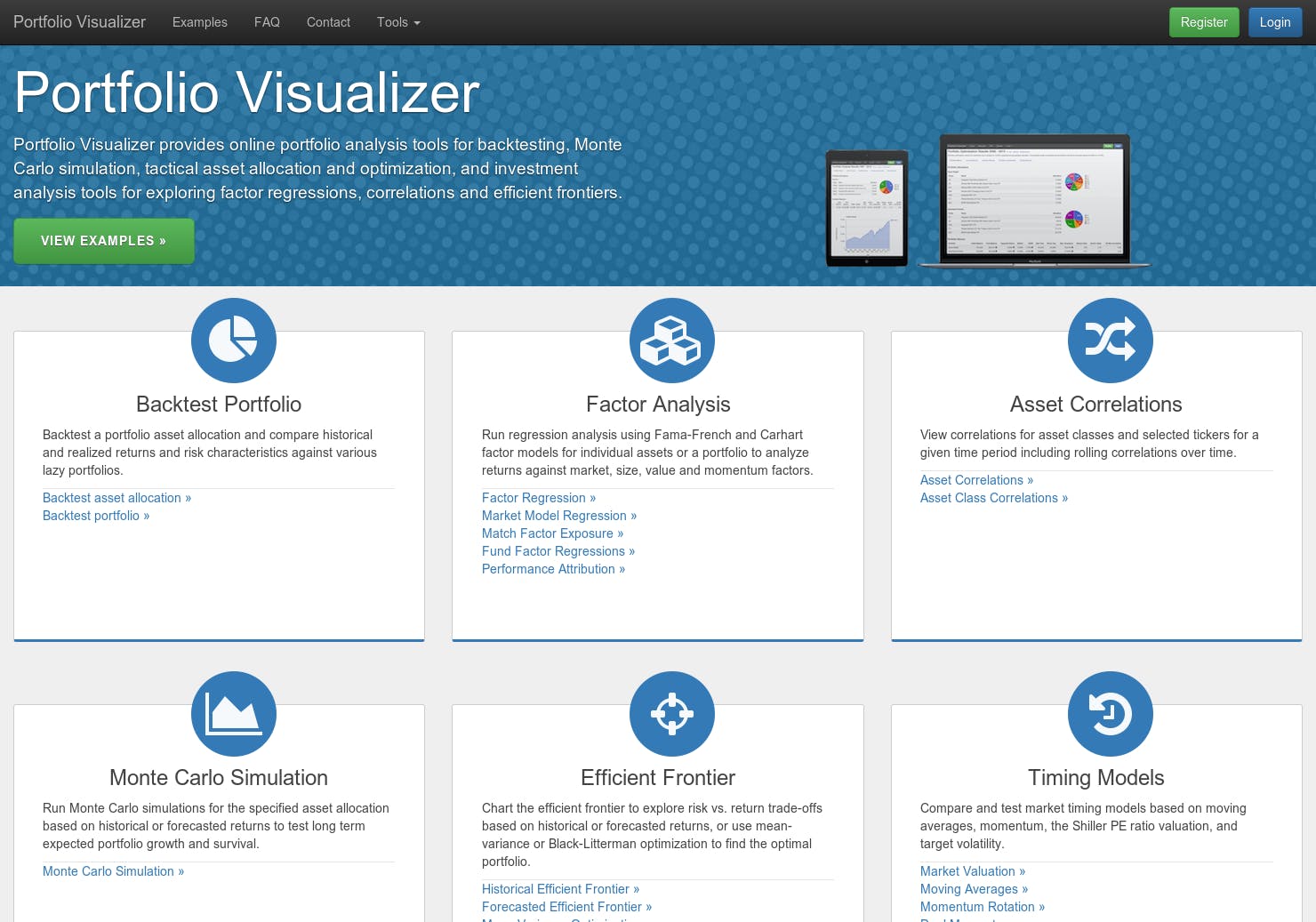The width and height of the screenshot is (1316, 922).
Task: Open Asset Class Correlations link
Action: coord(994,498)
